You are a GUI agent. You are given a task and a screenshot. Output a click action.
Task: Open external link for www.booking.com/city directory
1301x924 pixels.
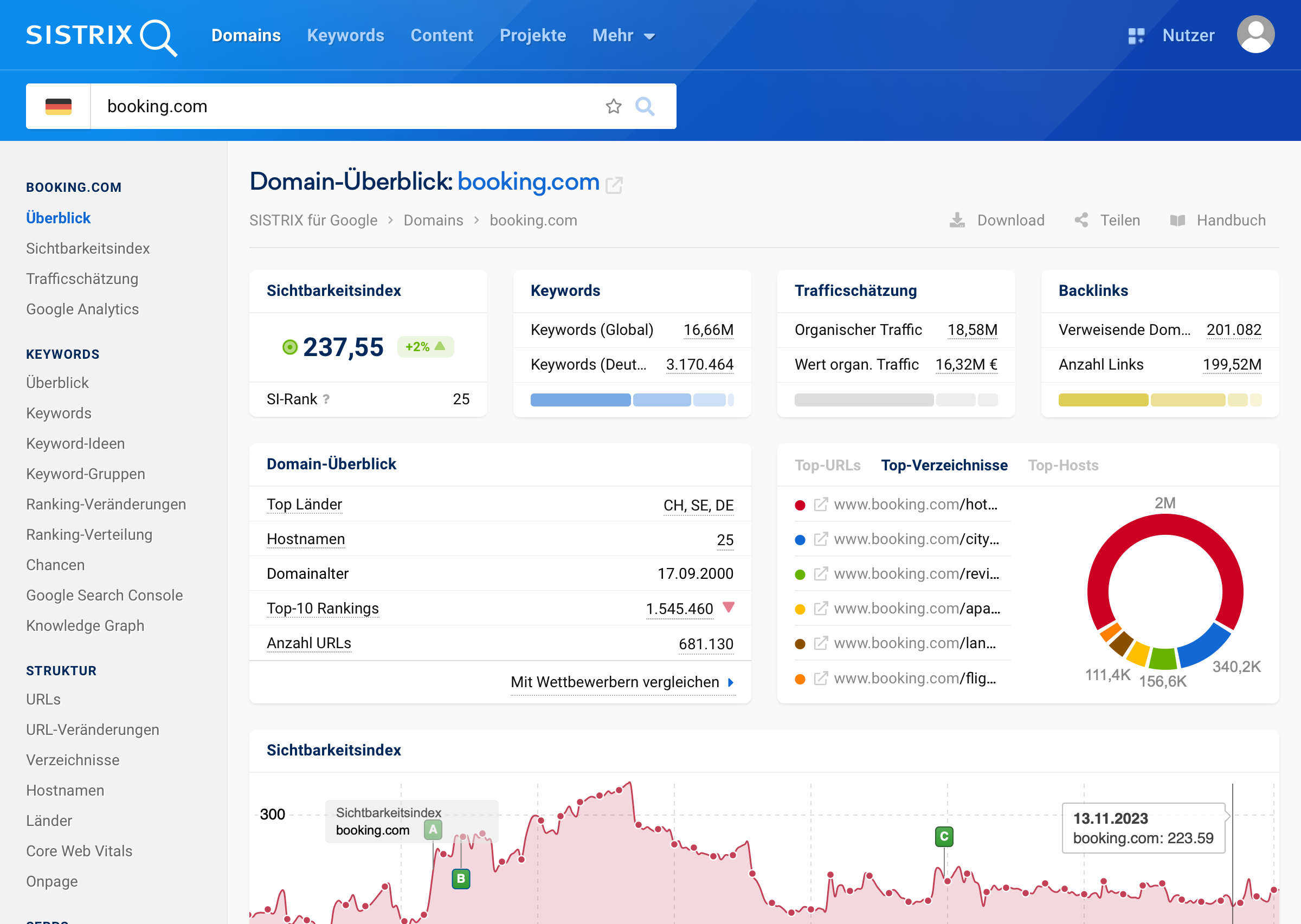820,539
